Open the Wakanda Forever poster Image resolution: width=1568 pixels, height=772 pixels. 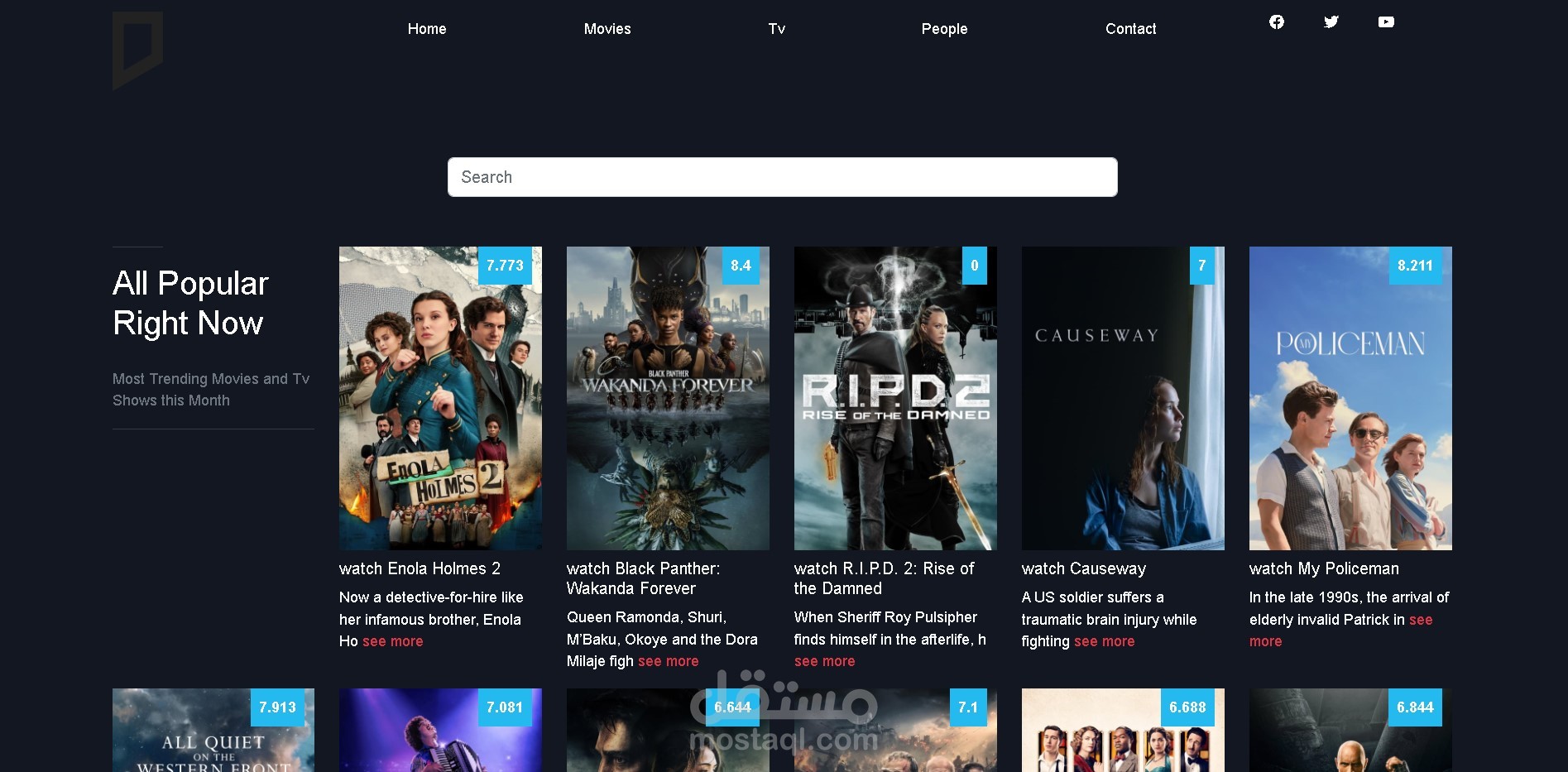click(x=668, y=398)
